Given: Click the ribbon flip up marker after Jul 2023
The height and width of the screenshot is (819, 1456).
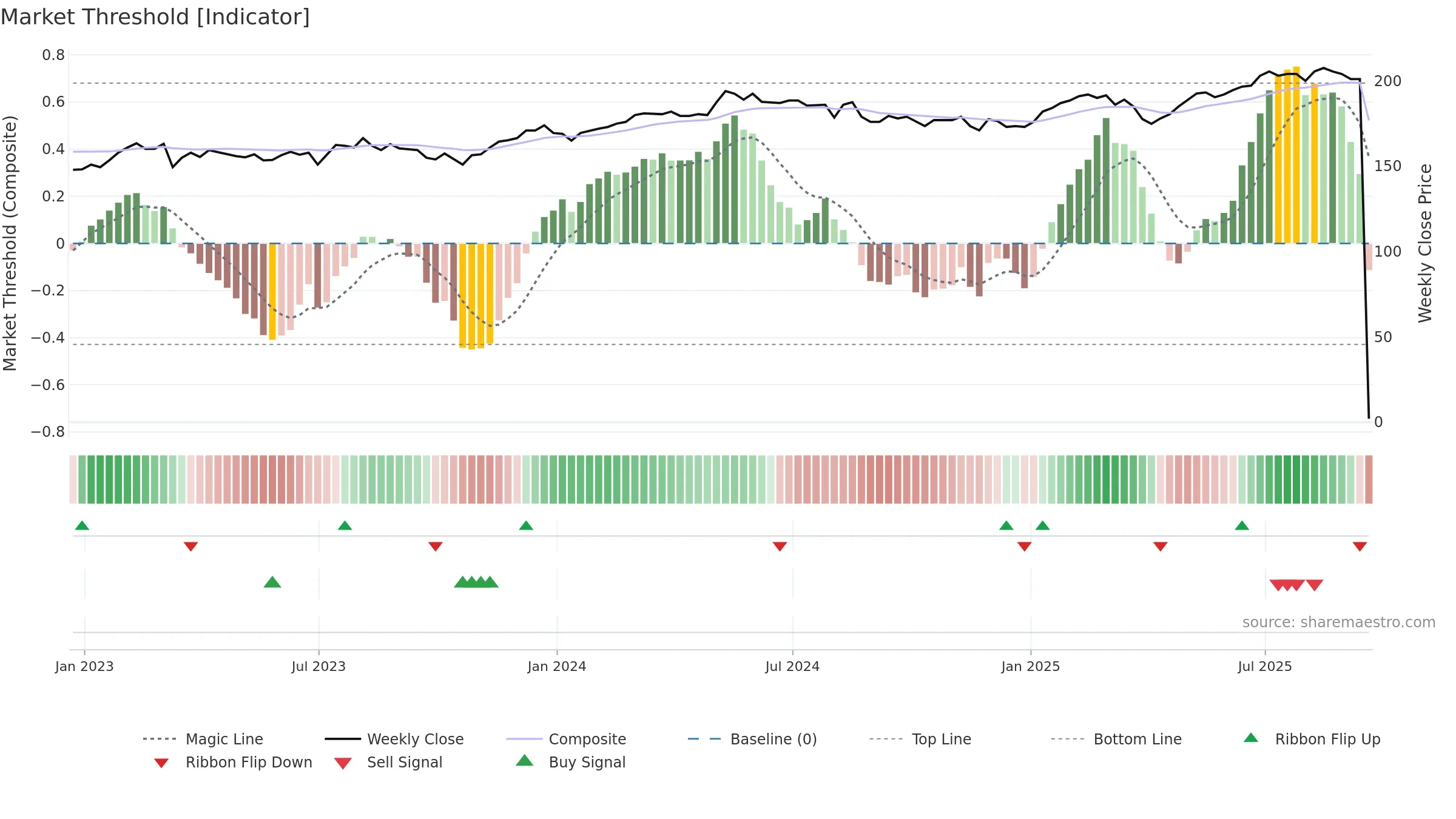Looking at the screenshot, I should coord(345,525).
